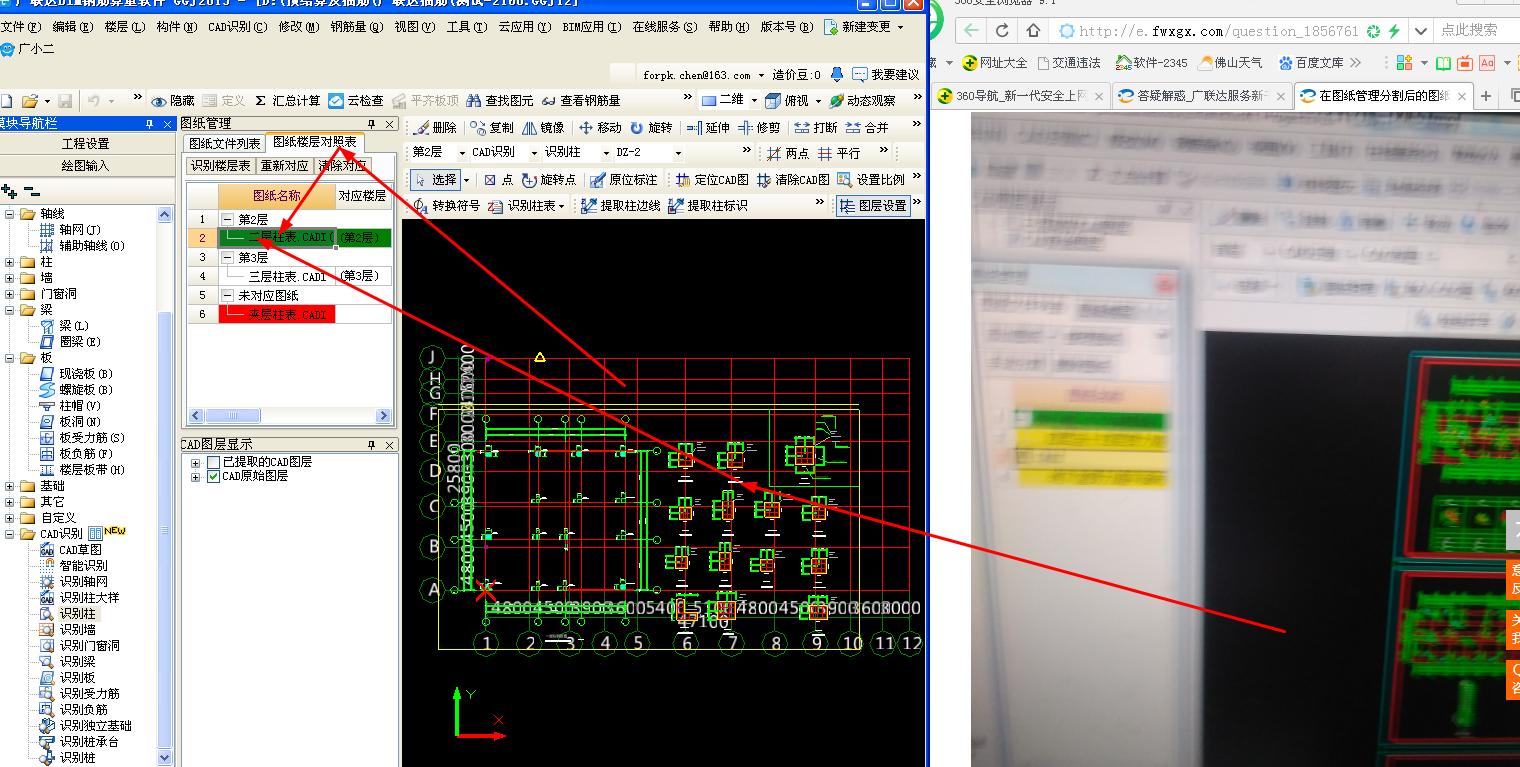Screen dimensions: 1520x767
Task: Run 云检查 cloud check tool
Action: click(356, 101)
